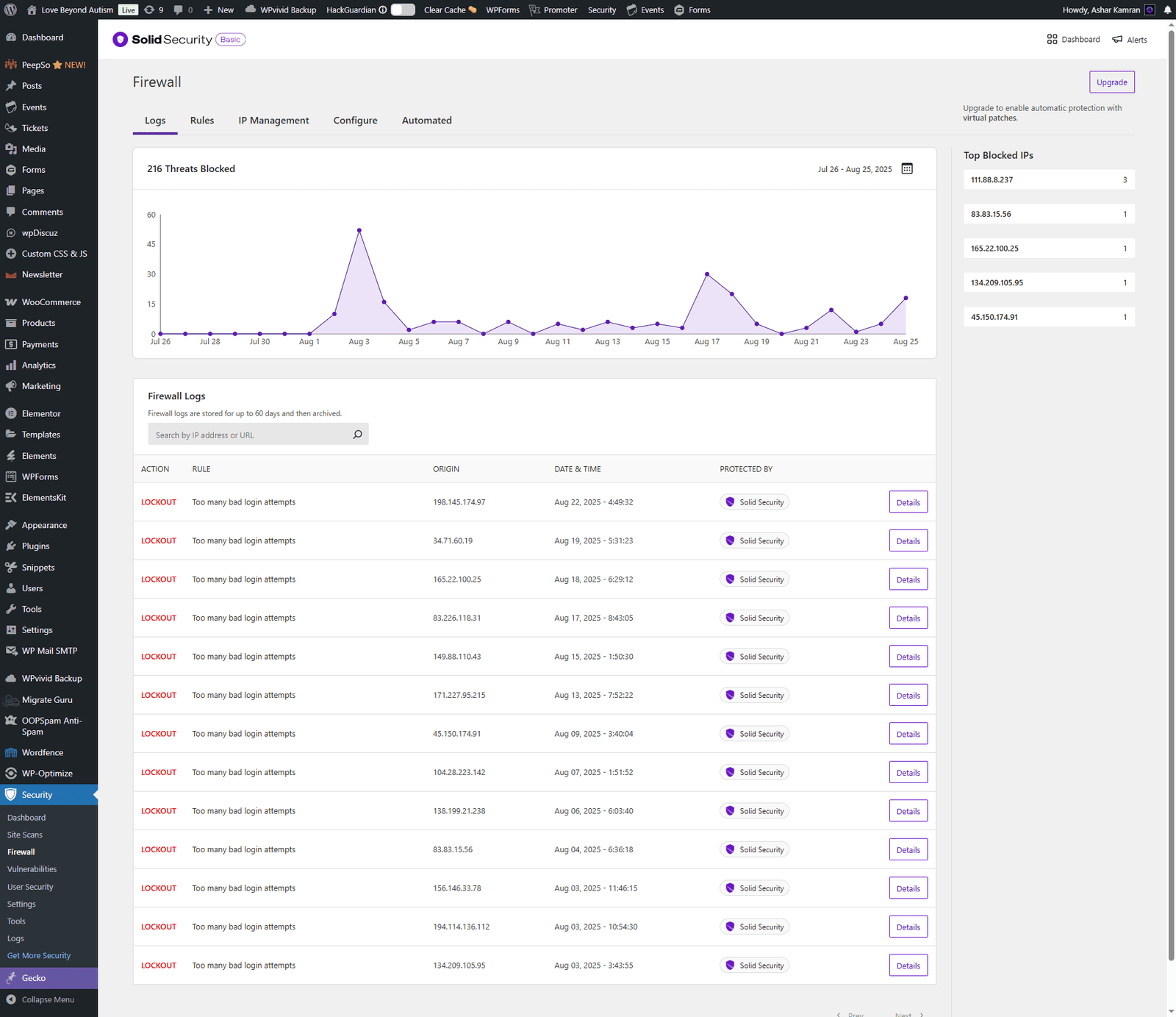This screenshot has width=1176, height=1017.
Task: Click the Search by IP address or URL field
Action: (x=258, y=435)
